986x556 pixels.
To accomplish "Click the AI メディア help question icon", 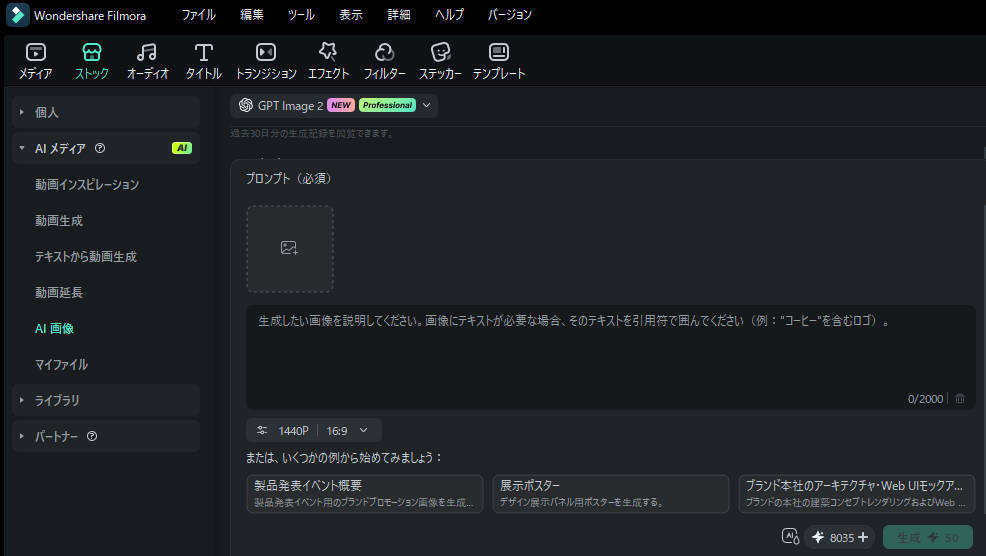I will (100, 148).
